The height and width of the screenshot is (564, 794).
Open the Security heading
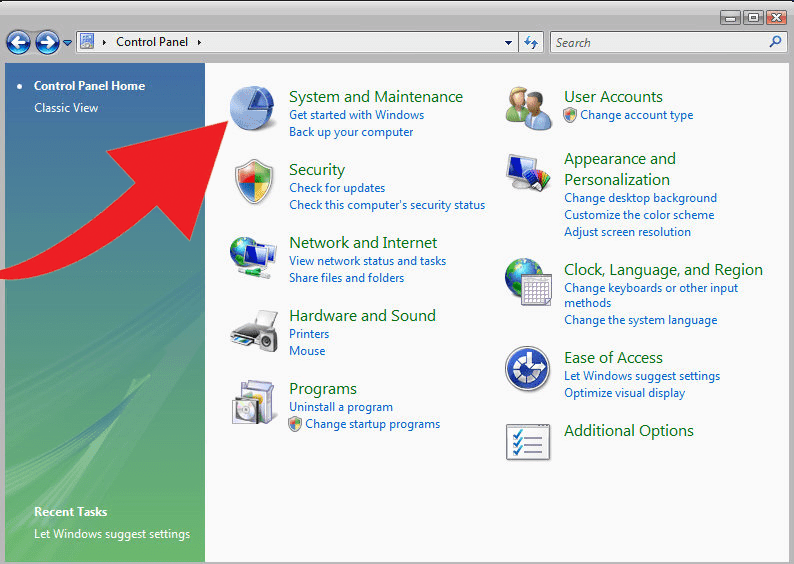click(317, 170)
